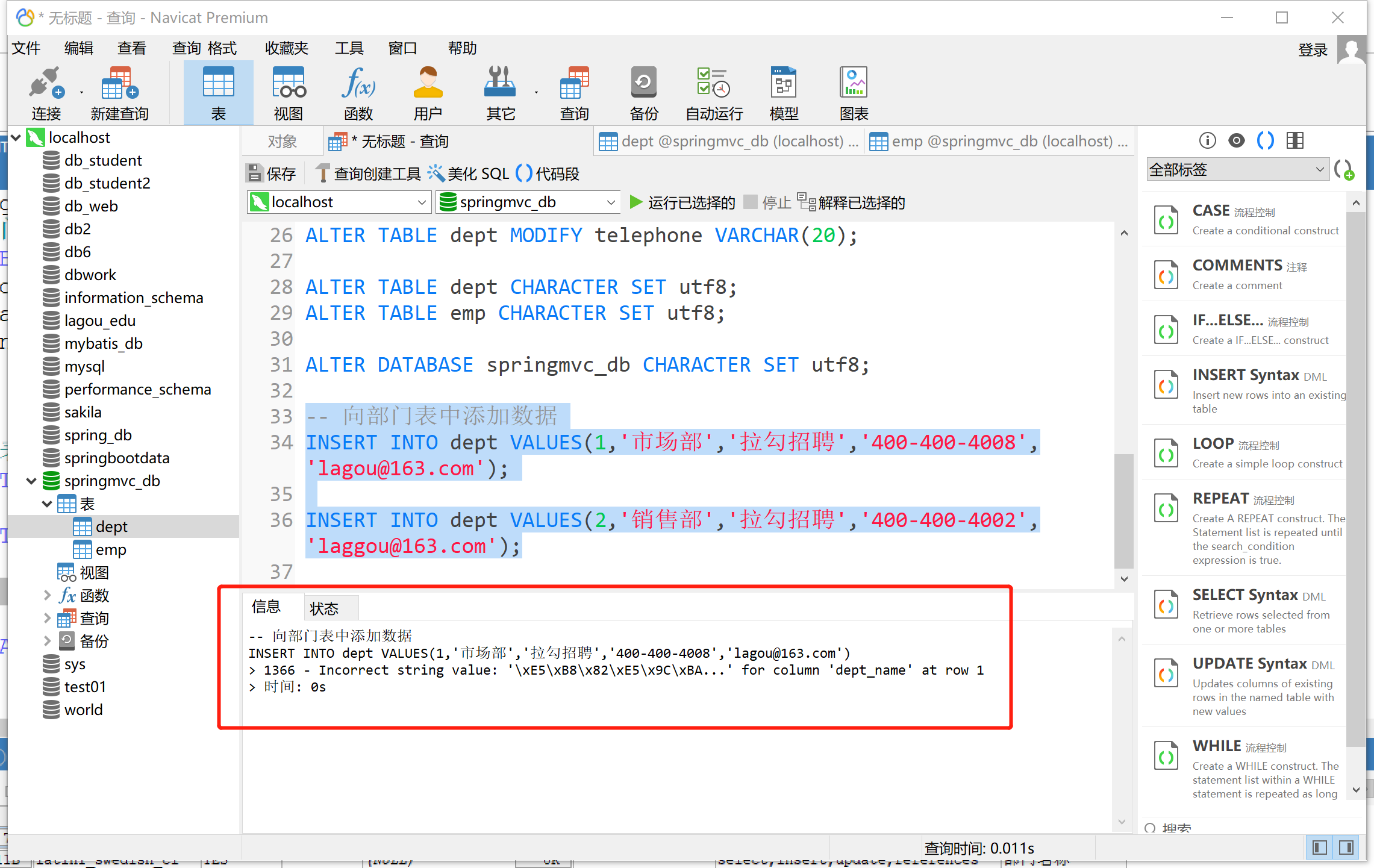Toggle the right panel layout view
The height and width of the screenshot is (868, 1374).
tap(1294, 140)
